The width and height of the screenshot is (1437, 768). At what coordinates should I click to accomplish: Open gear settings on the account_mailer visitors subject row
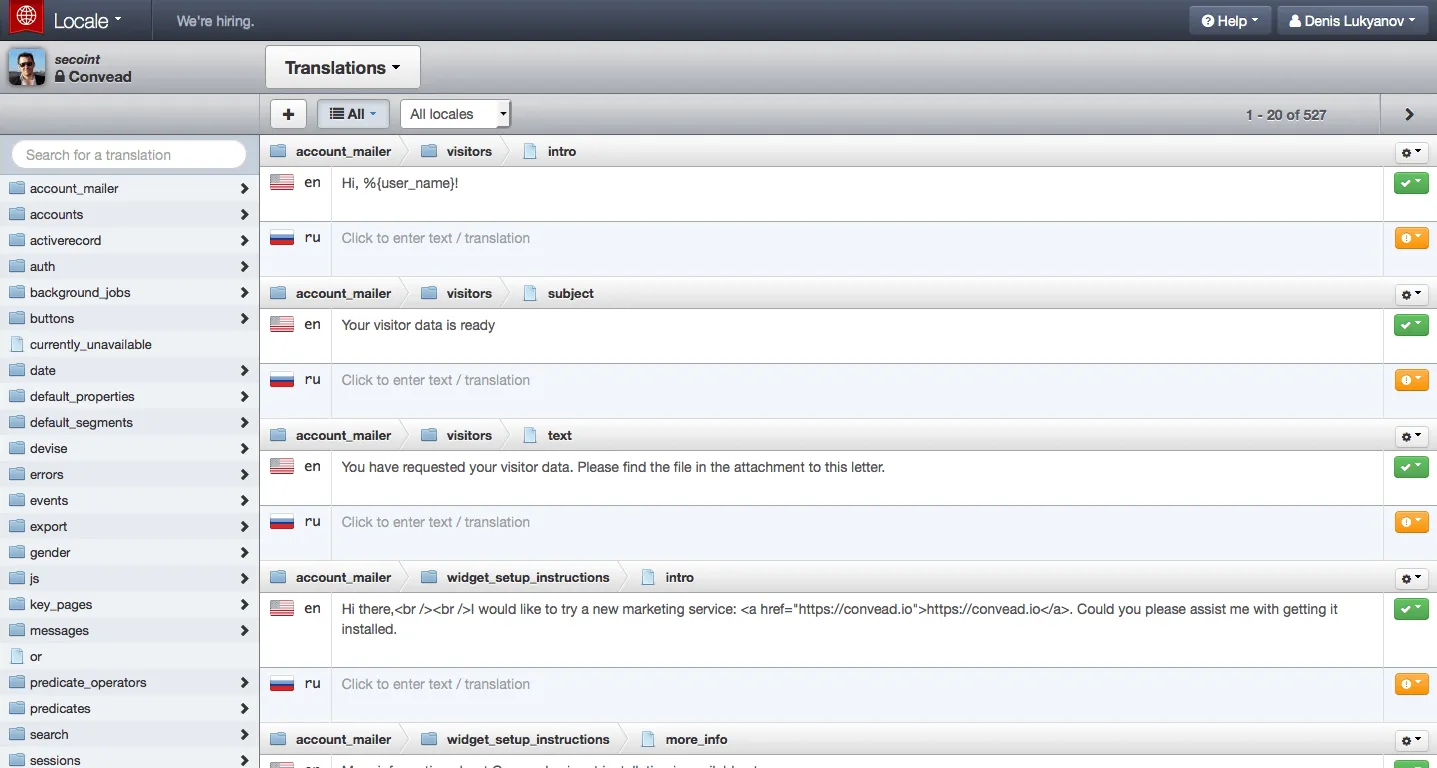click(x=1409, y=294)
